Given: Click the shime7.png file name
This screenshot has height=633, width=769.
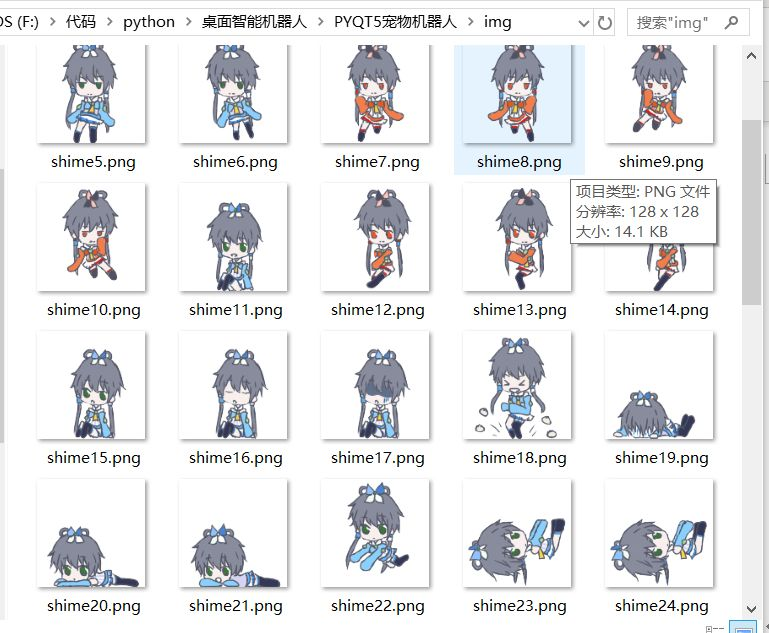Looking at the screenshot, I should pos(377,162).
